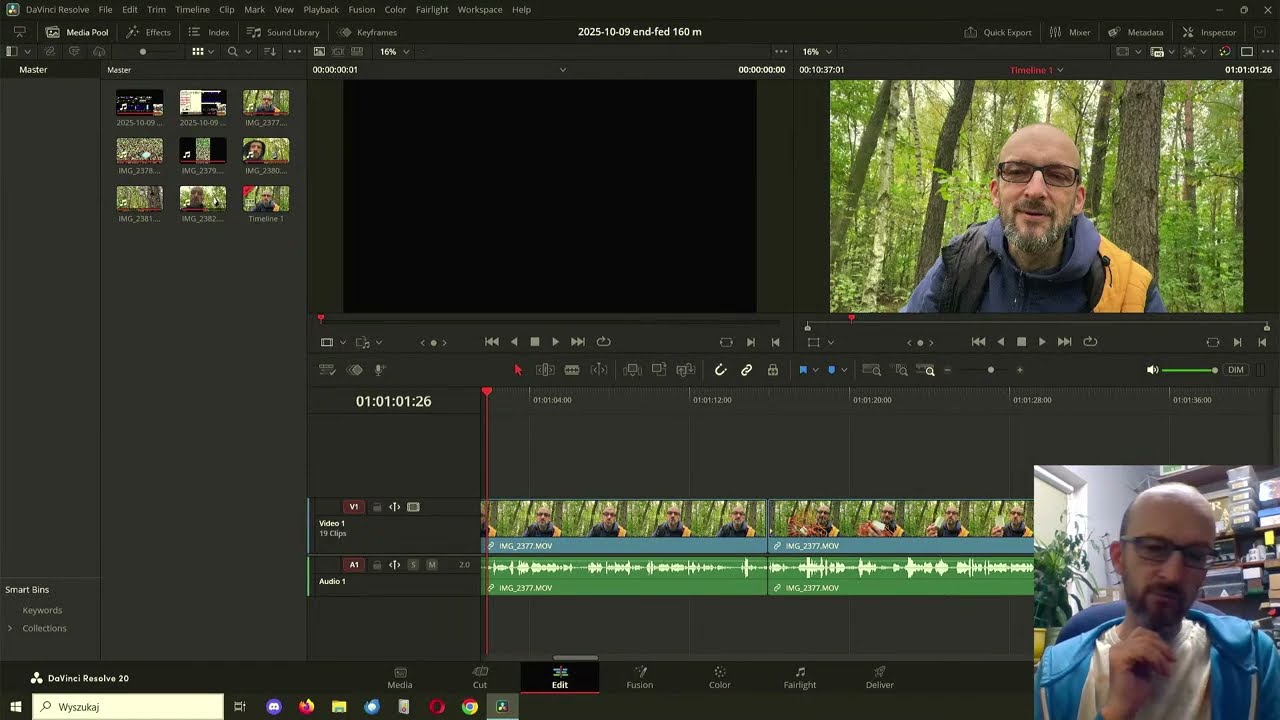The width and height of the screenshot is (1280, 720).
Task: Switch to the Fairlight page tab
Action: click(800, 677)
